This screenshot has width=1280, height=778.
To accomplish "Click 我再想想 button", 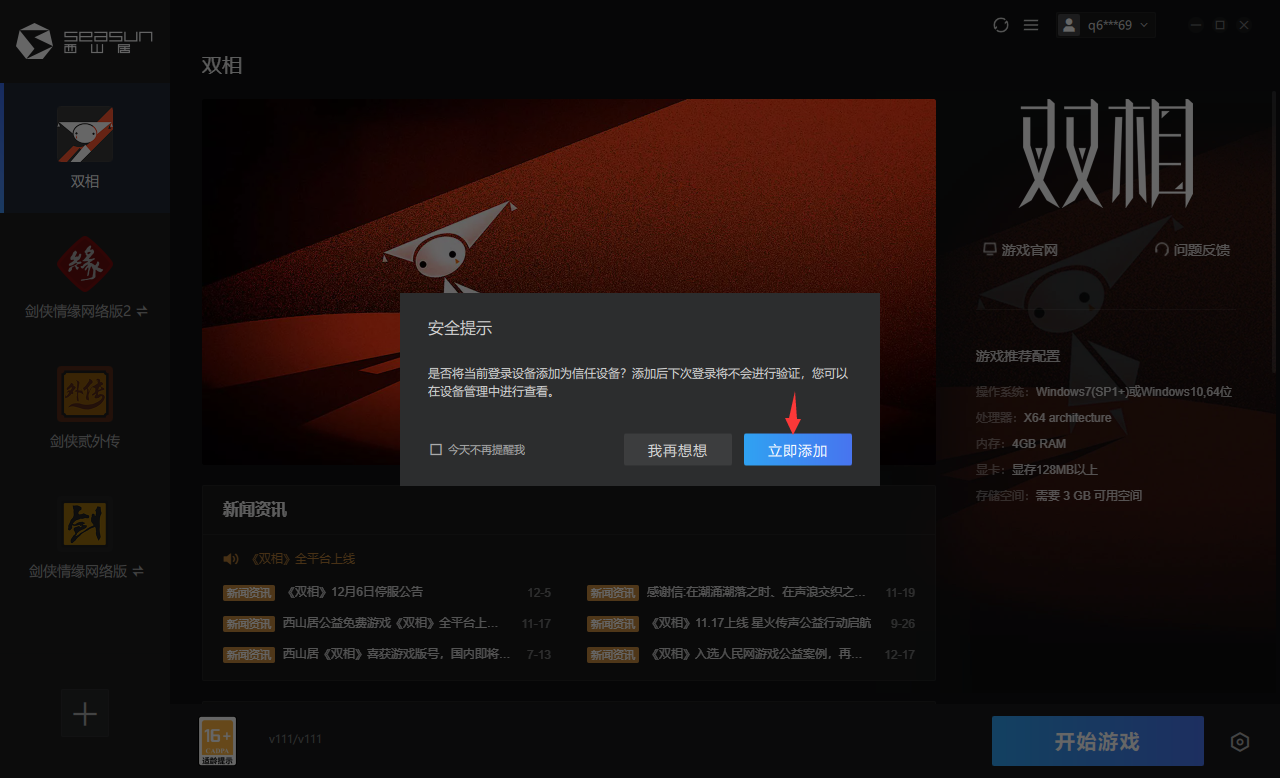I will coord(677,450).
